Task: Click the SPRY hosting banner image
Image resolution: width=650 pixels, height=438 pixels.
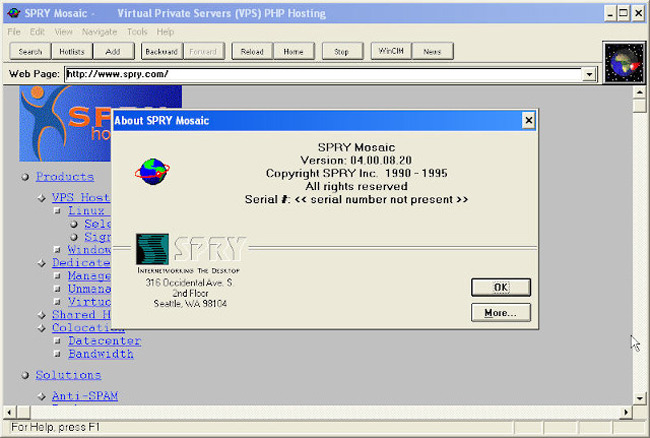Action: tap(65, 123)
